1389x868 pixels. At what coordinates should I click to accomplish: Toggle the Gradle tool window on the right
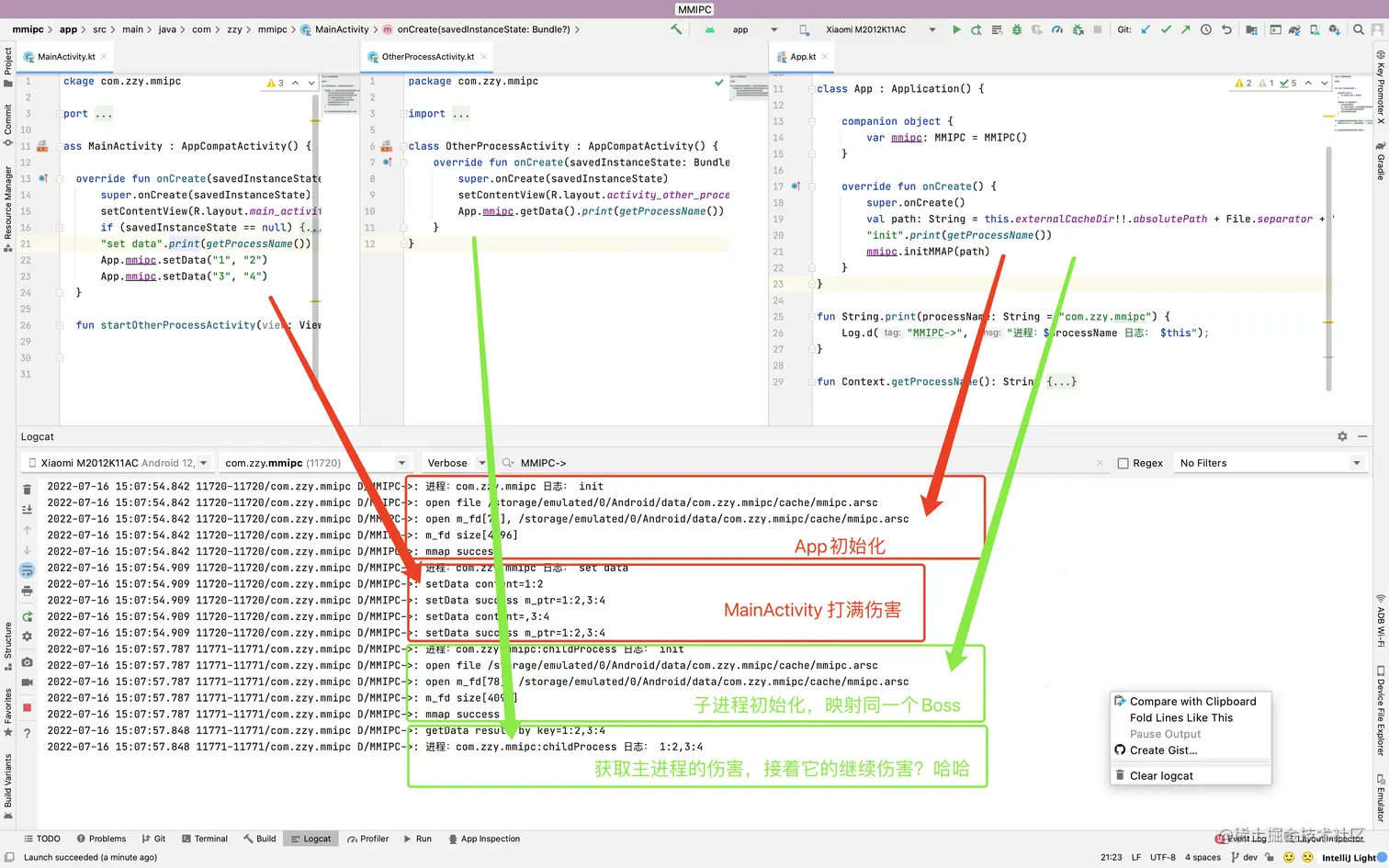[x=1381, y=161]
